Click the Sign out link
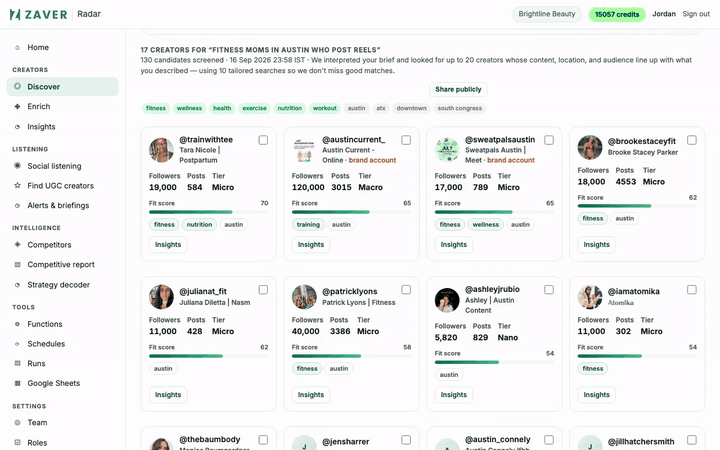Viewport: 720px width, 450px height. point(696,14)
